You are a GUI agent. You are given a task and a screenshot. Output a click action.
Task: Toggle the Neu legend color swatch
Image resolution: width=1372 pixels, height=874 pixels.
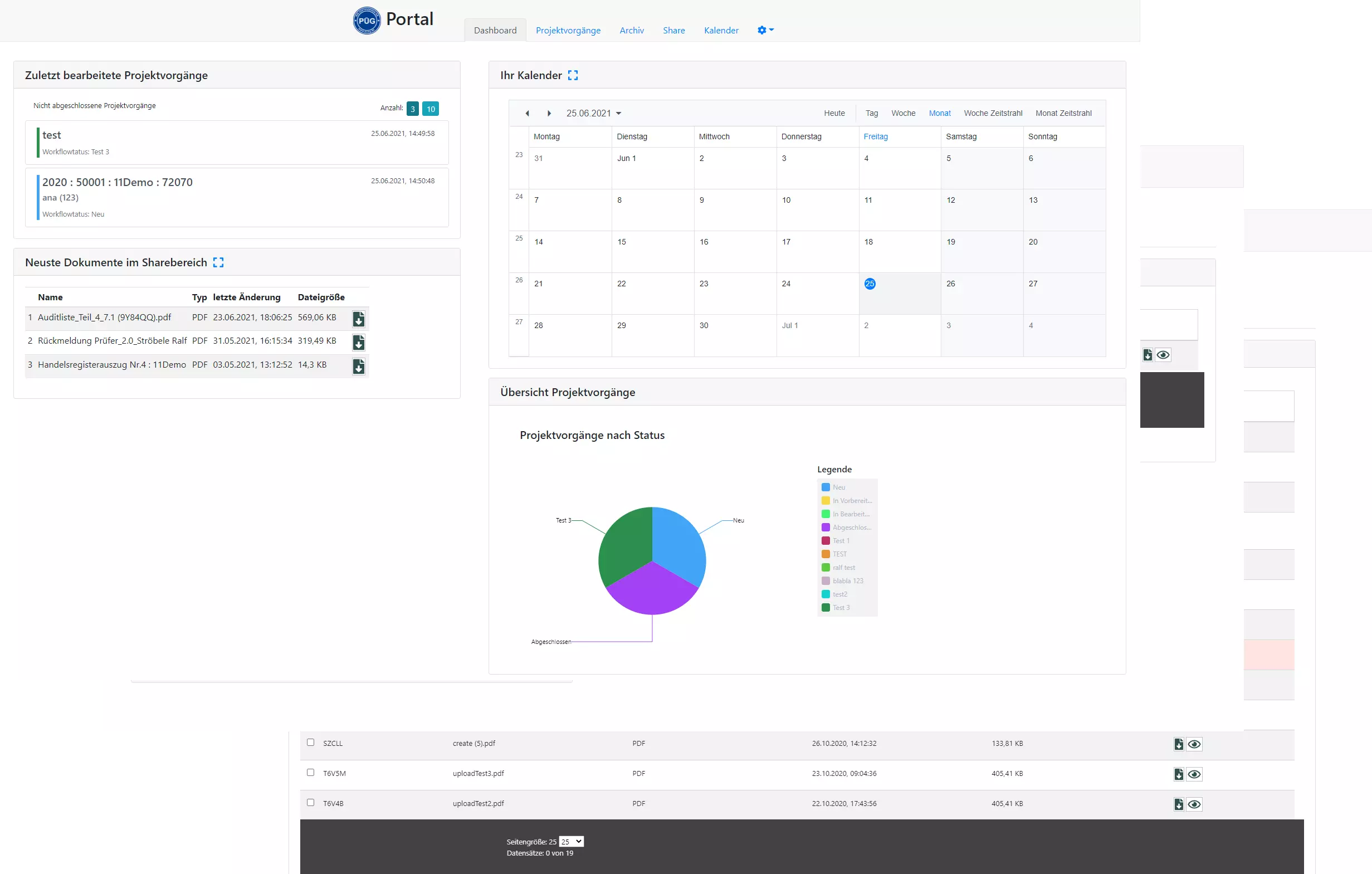[x=826, y=487]
